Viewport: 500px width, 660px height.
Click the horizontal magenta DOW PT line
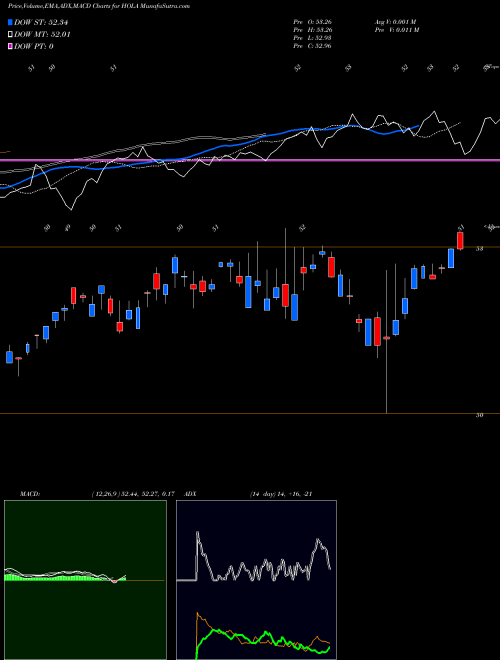coord(250,160)
